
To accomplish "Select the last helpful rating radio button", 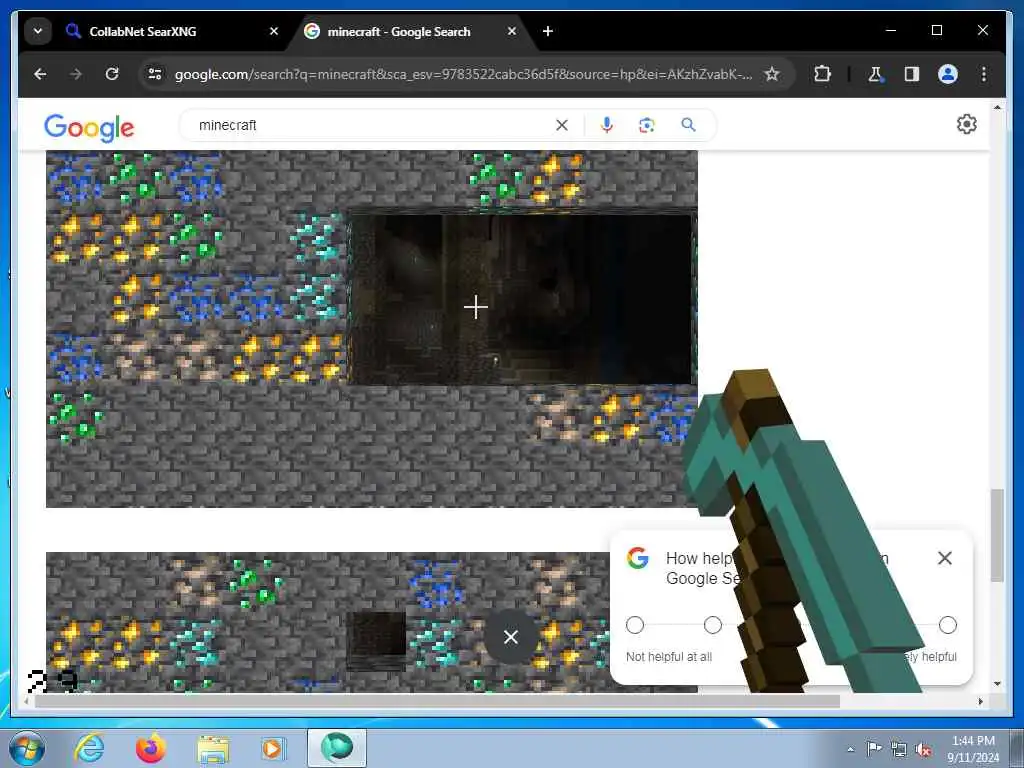I will coord(948,625).
